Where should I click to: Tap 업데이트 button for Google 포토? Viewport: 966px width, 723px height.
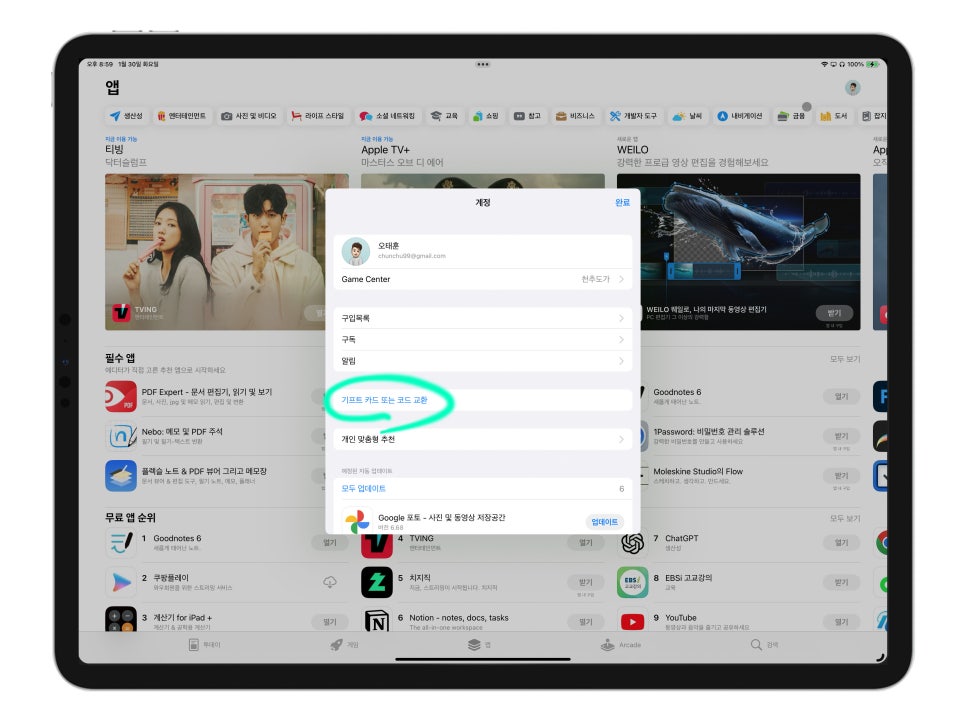pyautogui.click(x=604, y=522)
